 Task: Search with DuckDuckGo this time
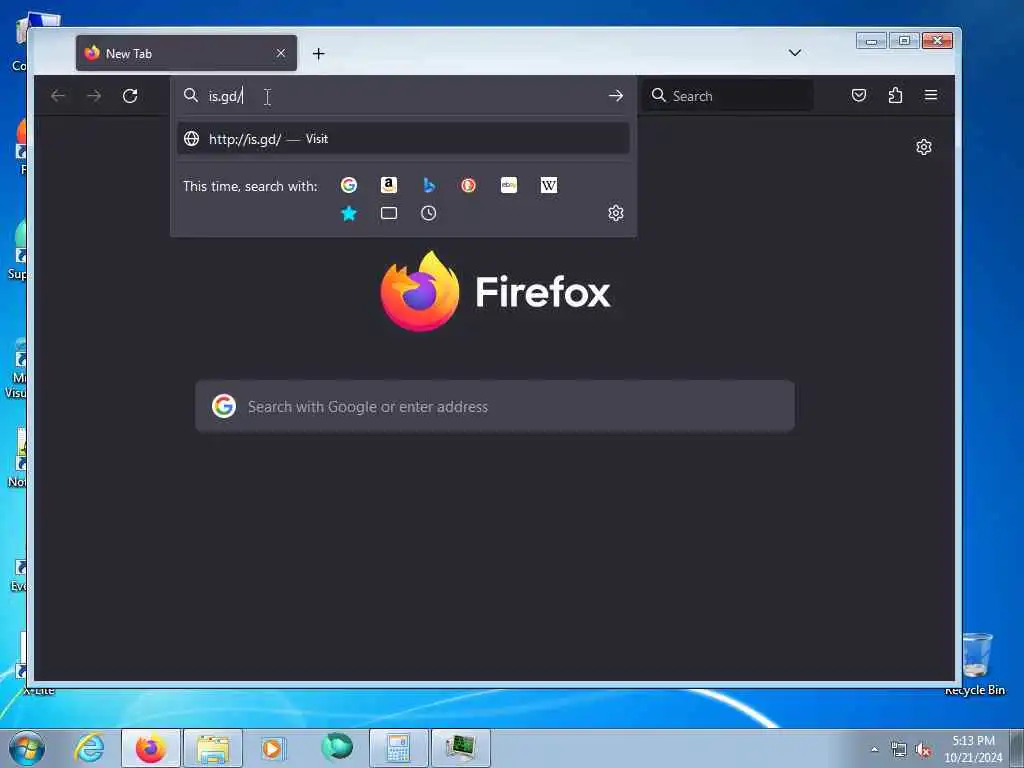468,185
